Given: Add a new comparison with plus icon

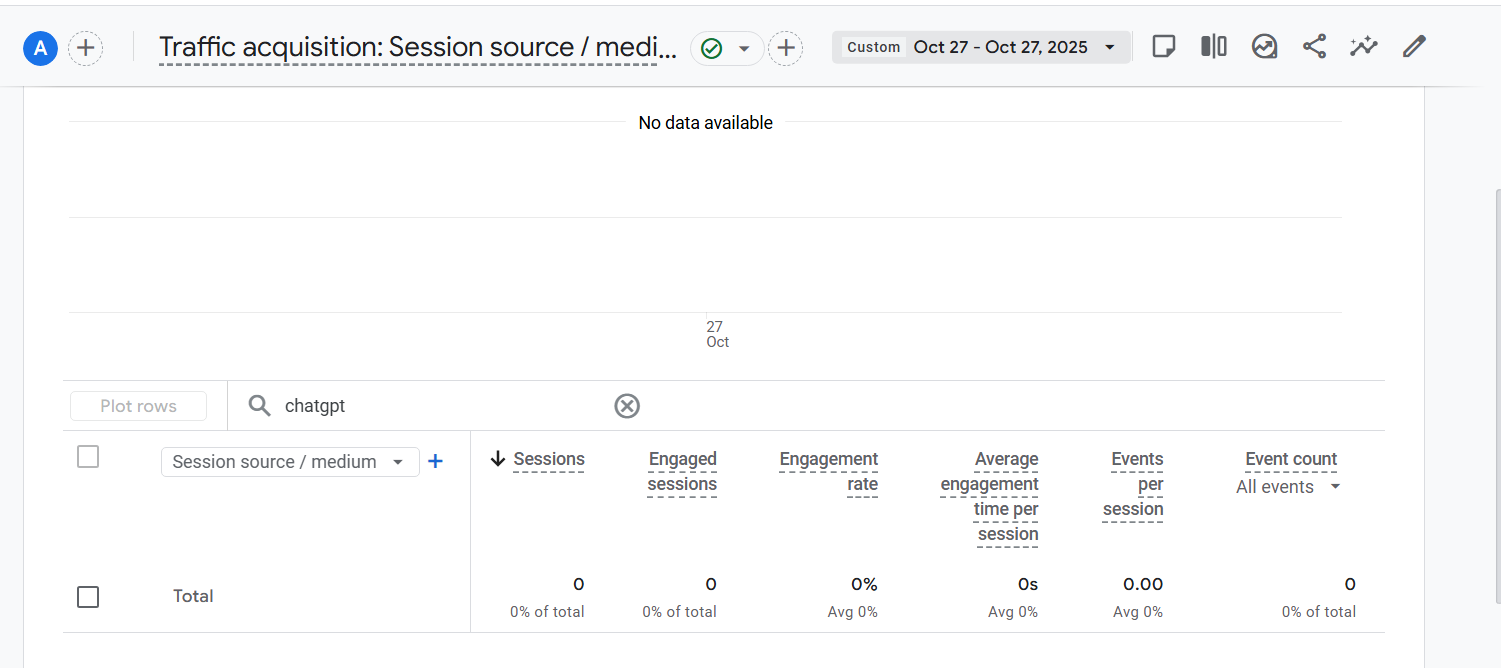Looking at the screenshot, I should [x=86, y=48].
